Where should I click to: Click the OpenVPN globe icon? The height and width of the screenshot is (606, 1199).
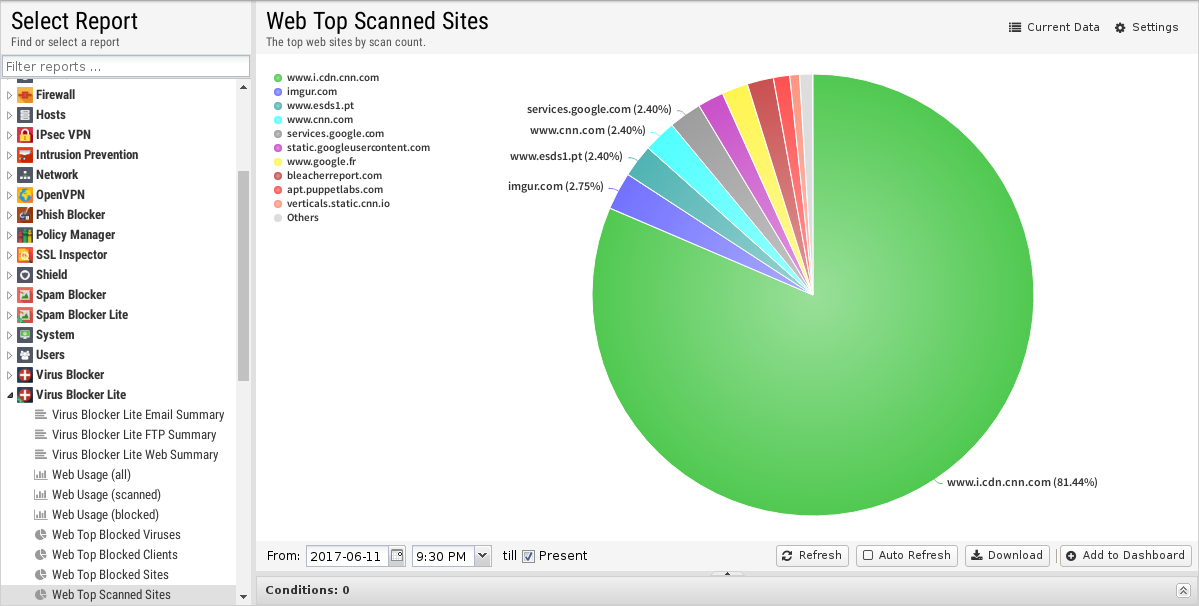(24, 195)
